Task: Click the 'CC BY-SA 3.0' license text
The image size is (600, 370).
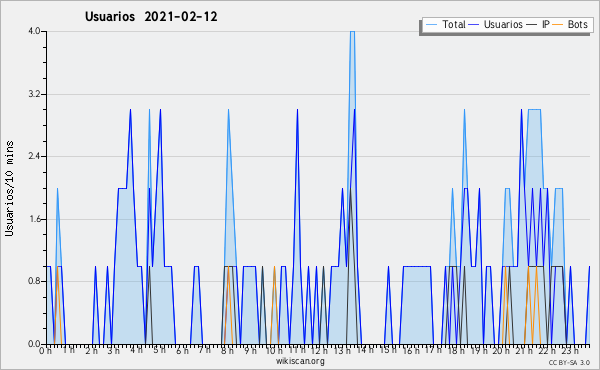Action: [x=569, y=362]
